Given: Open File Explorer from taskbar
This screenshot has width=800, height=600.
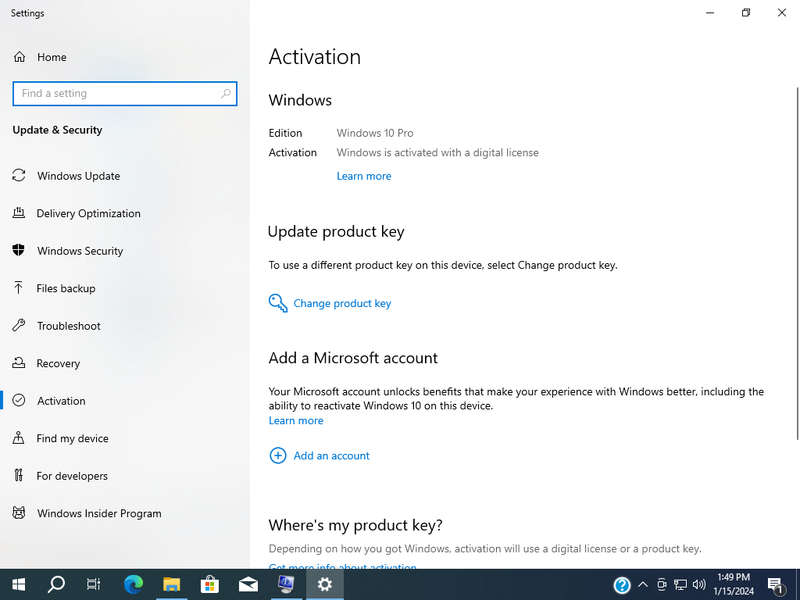Looking at the screenshot, I should pyautogui.click(x=171, y=584).
